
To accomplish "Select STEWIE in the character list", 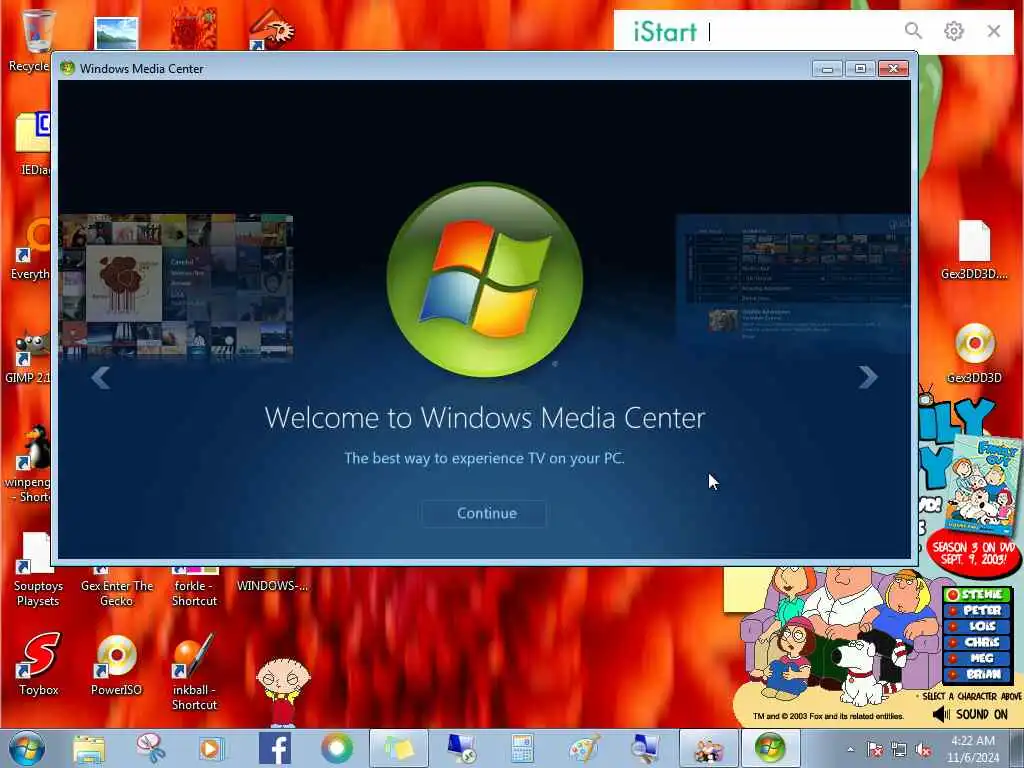I will pos(977,594).
